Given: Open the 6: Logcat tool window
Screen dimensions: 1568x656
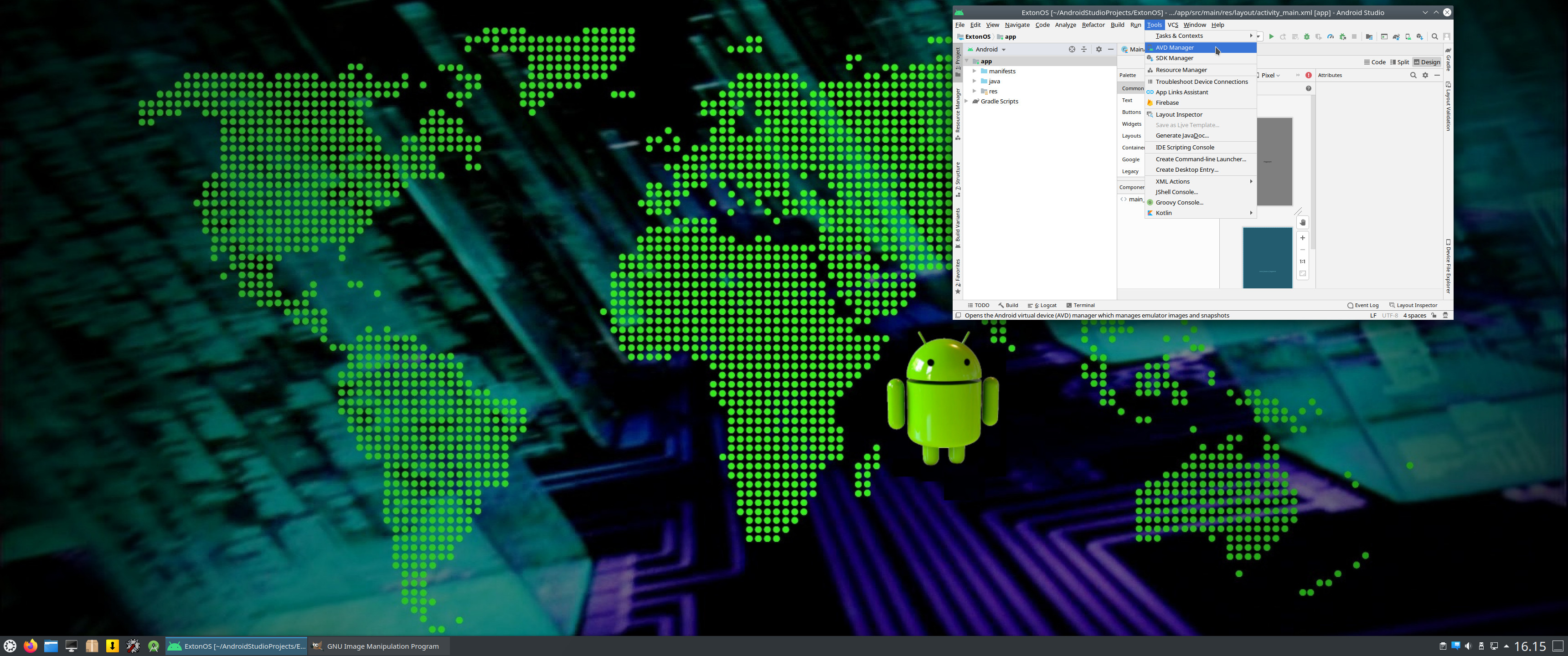Looking at the screenshot, I should [1042, 306].
